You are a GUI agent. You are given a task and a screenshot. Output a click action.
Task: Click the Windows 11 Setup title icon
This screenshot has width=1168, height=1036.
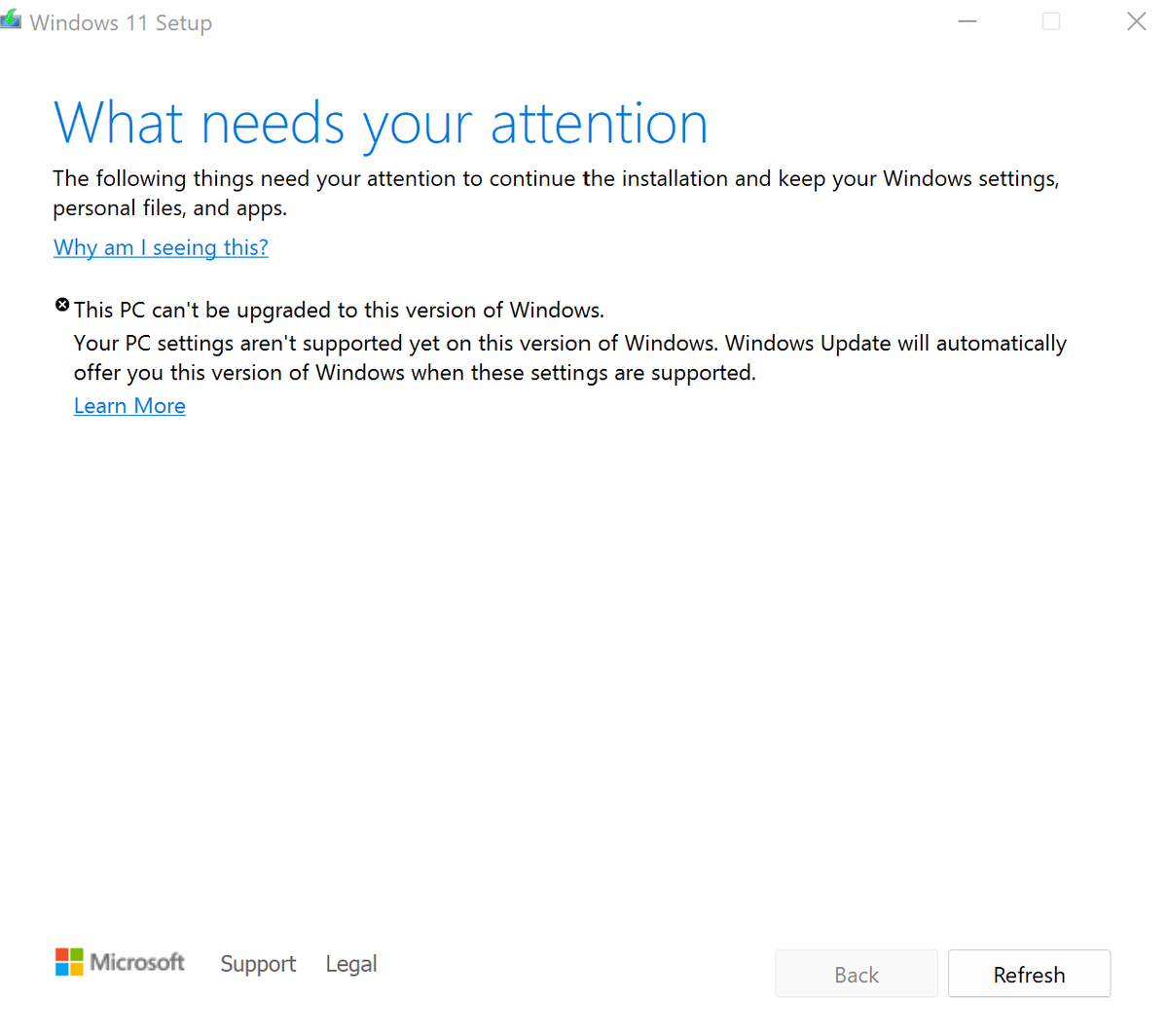coord(11,19)
